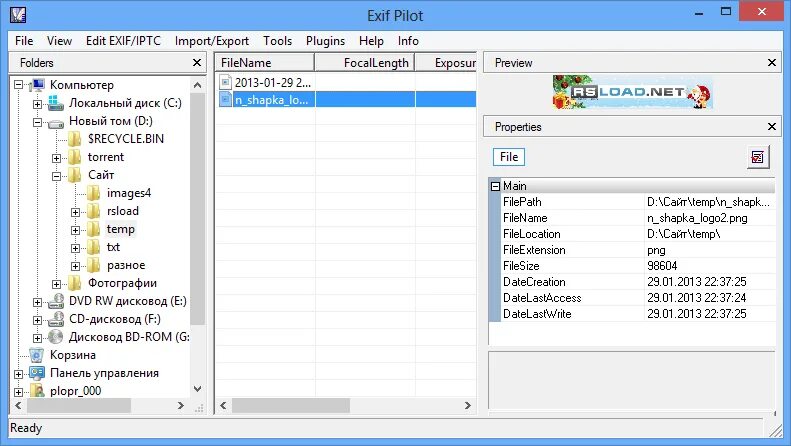Select the FileSize value 98604
The image size is (791, 446).
[x=662, y=266]
